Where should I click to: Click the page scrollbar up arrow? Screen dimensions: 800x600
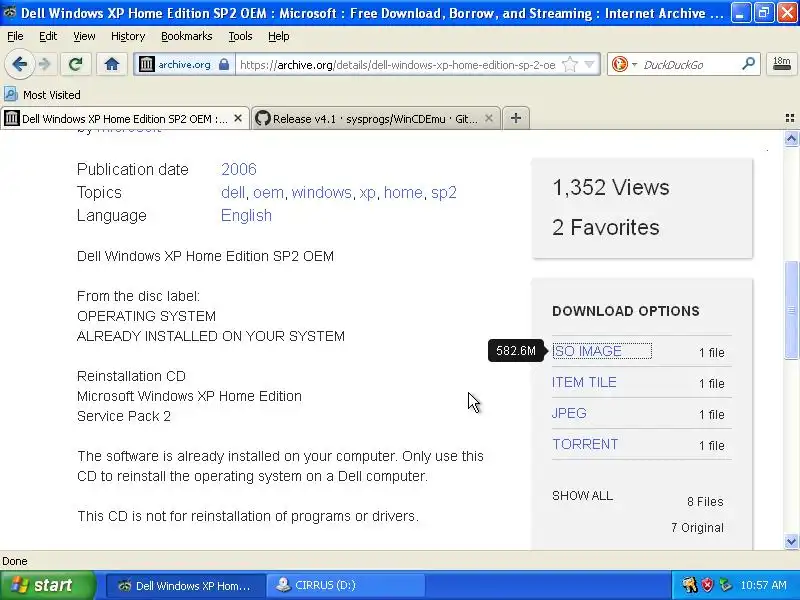[x=791, y=138]
